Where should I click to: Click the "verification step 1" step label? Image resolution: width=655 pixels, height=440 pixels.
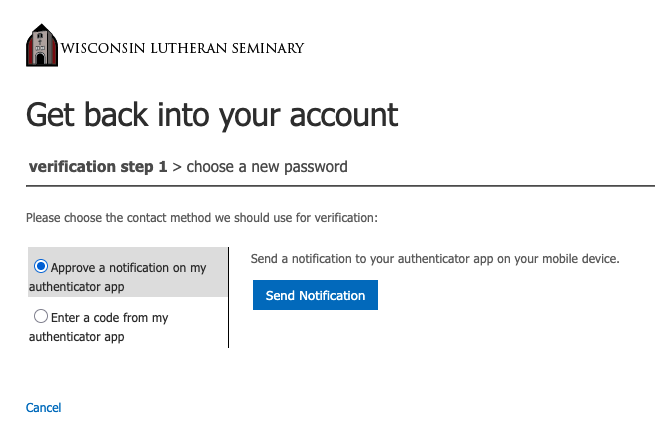[98, 167]
